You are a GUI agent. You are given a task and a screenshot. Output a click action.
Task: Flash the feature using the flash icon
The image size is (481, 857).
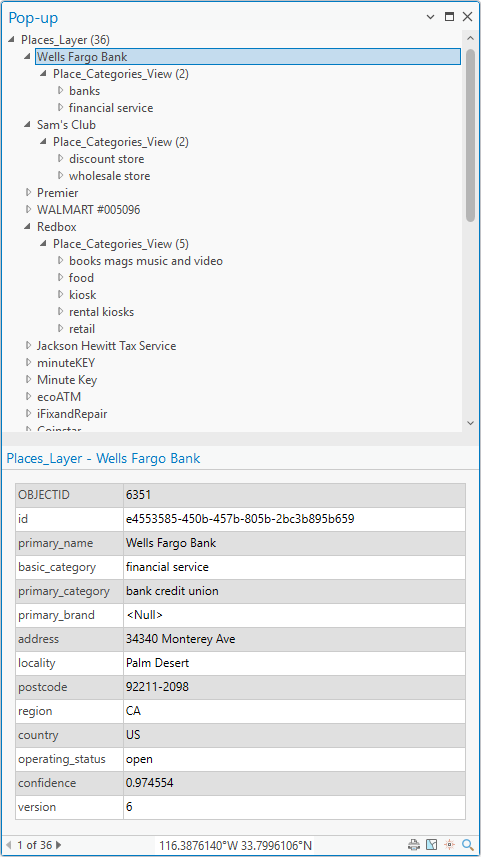[x=450, y=844]
